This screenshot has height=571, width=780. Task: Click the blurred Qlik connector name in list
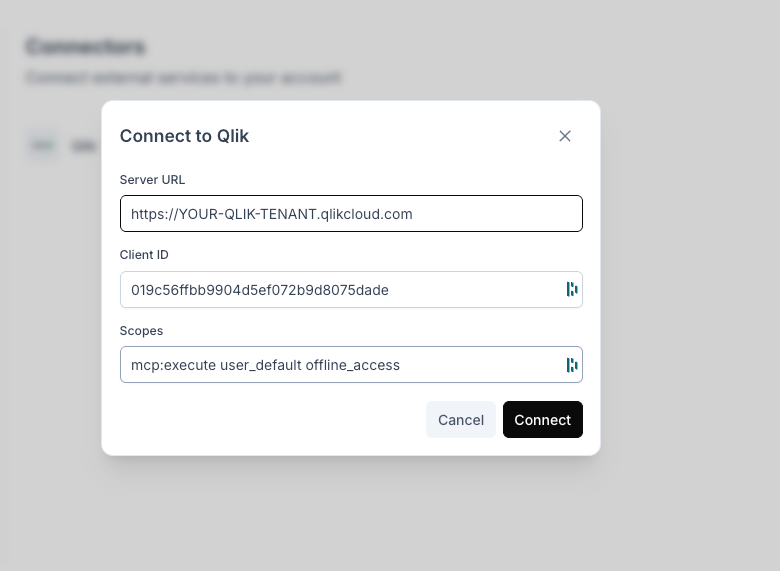point(82,147)
